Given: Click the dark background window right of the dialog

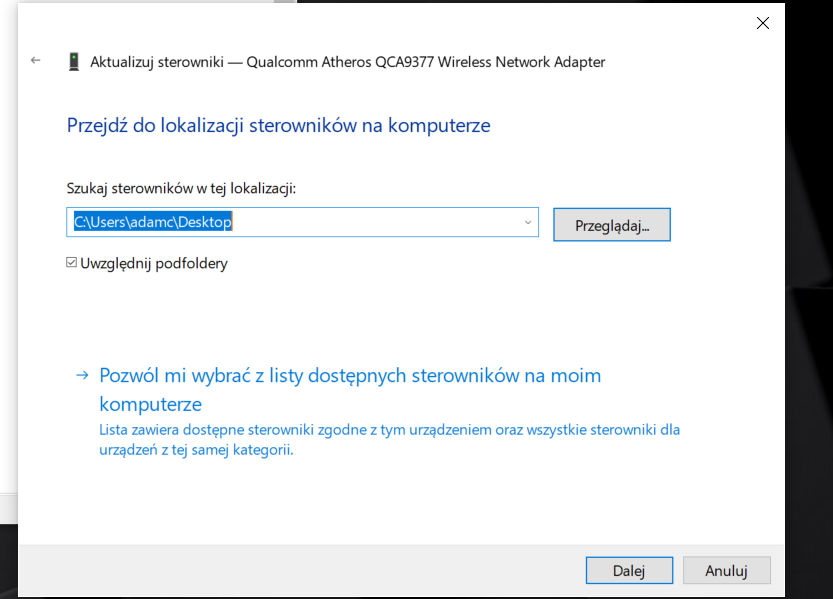Looking at the screenshot, I should coord(808,300).
